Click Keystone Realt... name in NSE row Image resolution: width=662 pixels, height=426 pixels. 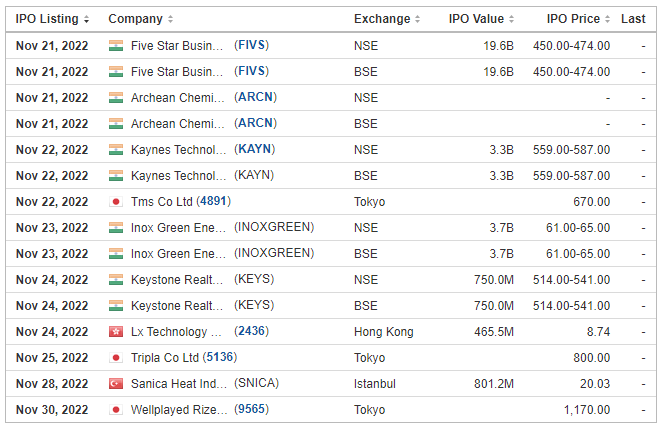pos(177,280)
